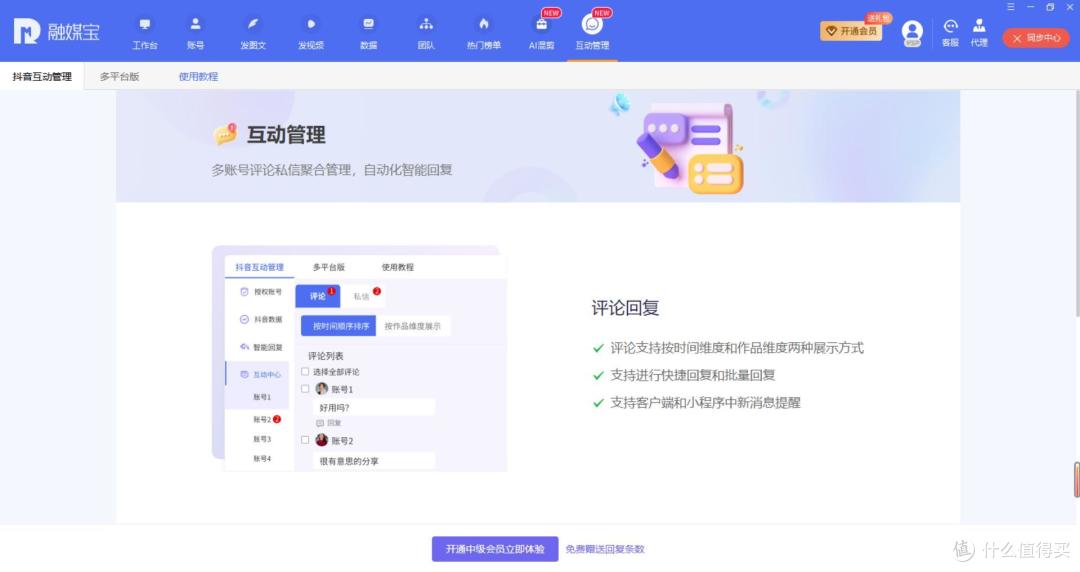The image size is (1080, 572).
Task: Open the 工作台 workbench icon
Action: 145,33
